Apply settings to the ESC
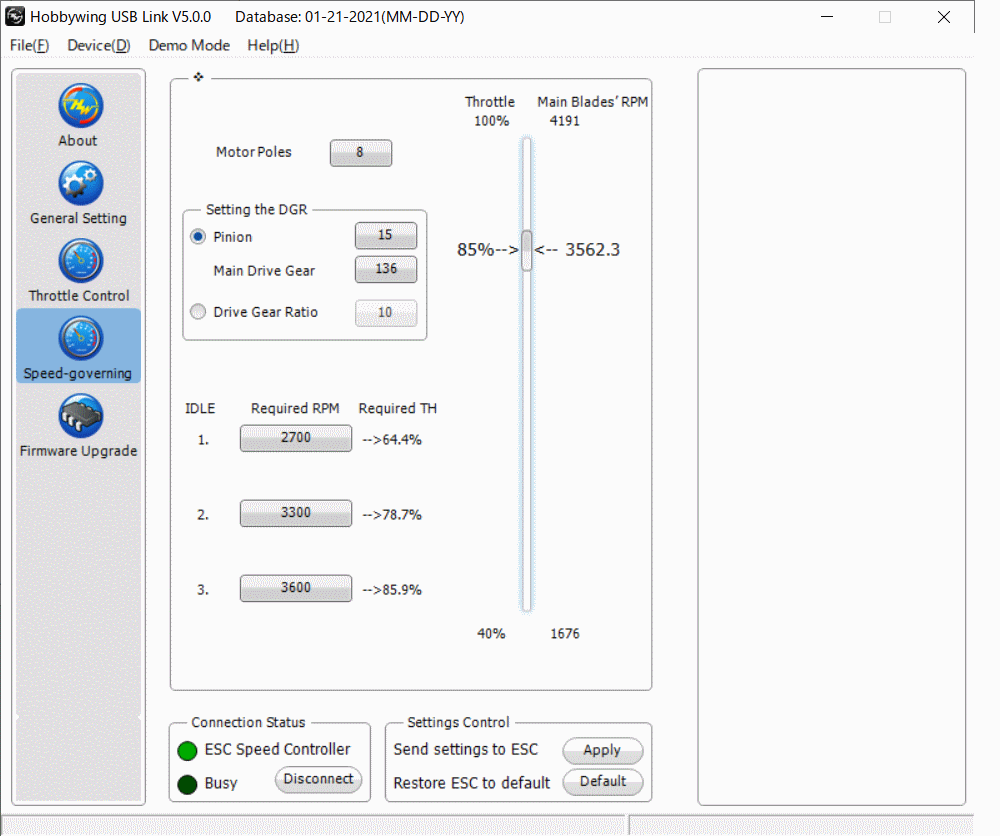Viewport: 1000px width, 836px height. (603, 751)
